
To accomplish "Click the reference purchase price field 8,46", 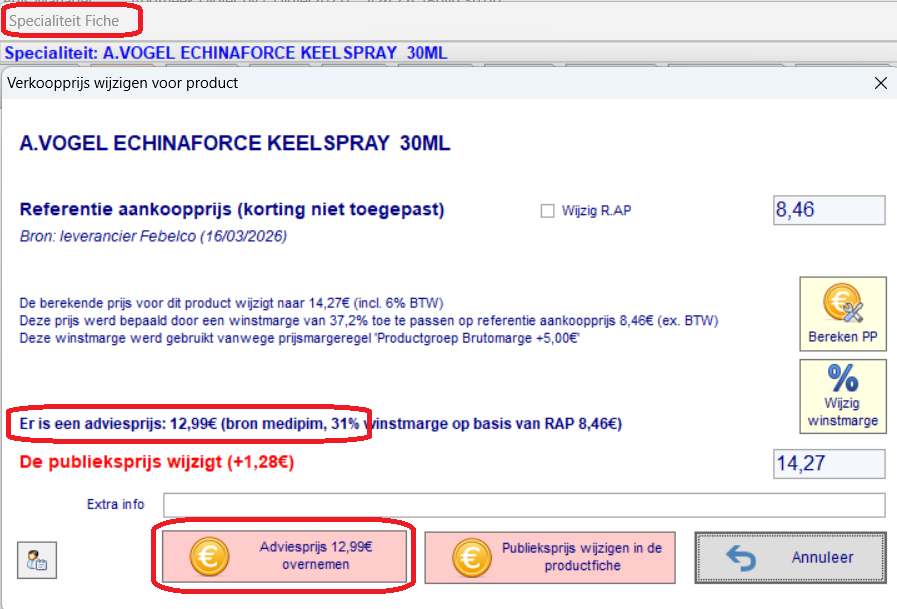I will pos(829,210).
